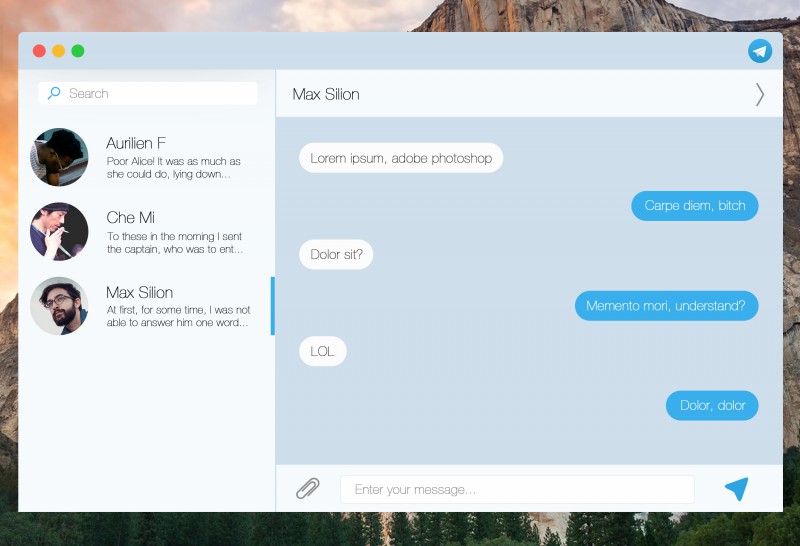The height and width of the screenshot is (546, 800).
Task: Click the To these in the morning preview
Action: (174, 242)
